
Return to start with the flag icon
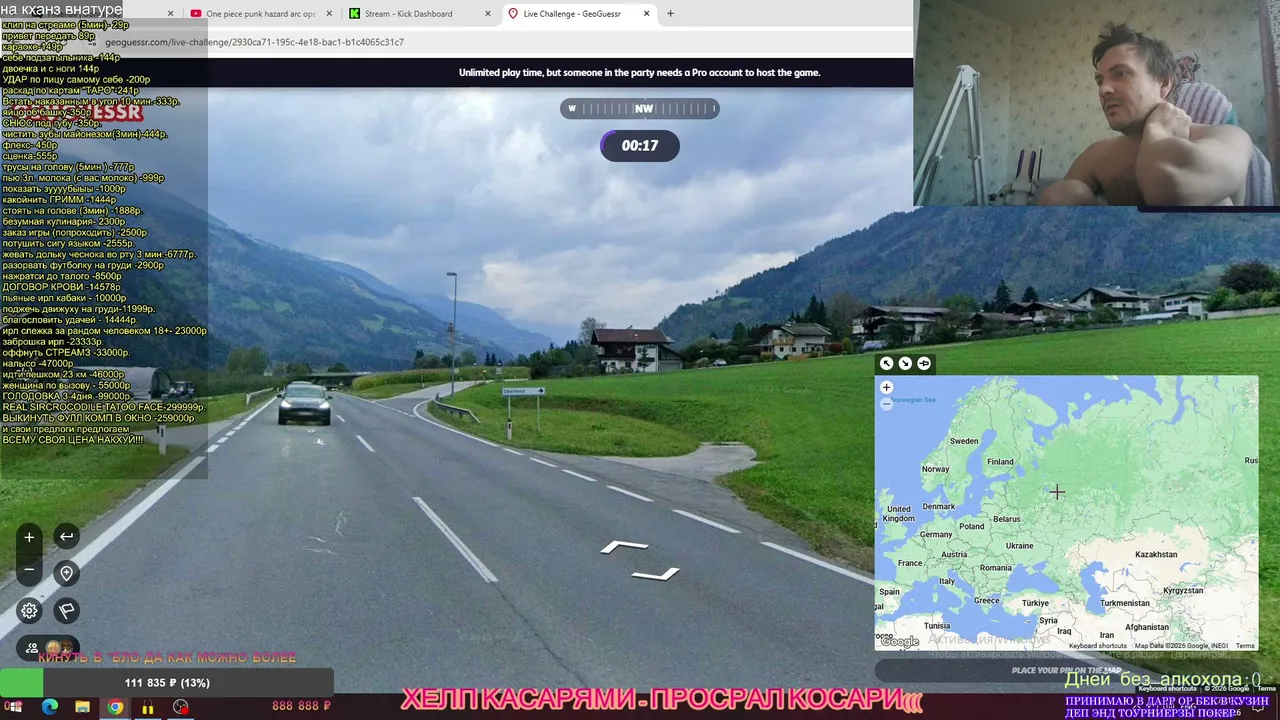[66, 610]
